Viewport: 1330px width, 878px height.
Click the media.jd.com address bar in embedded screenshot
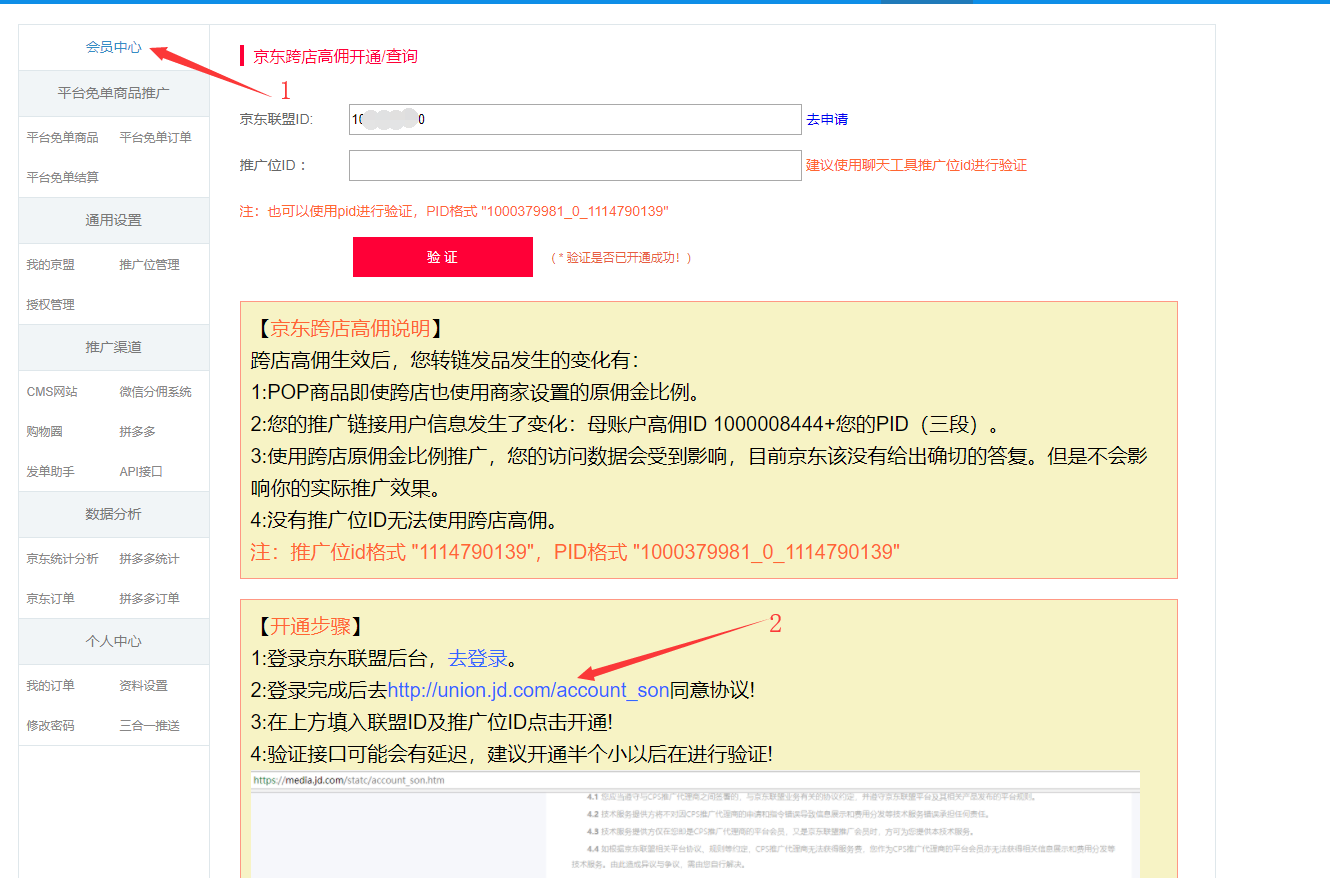click(695, 780)
